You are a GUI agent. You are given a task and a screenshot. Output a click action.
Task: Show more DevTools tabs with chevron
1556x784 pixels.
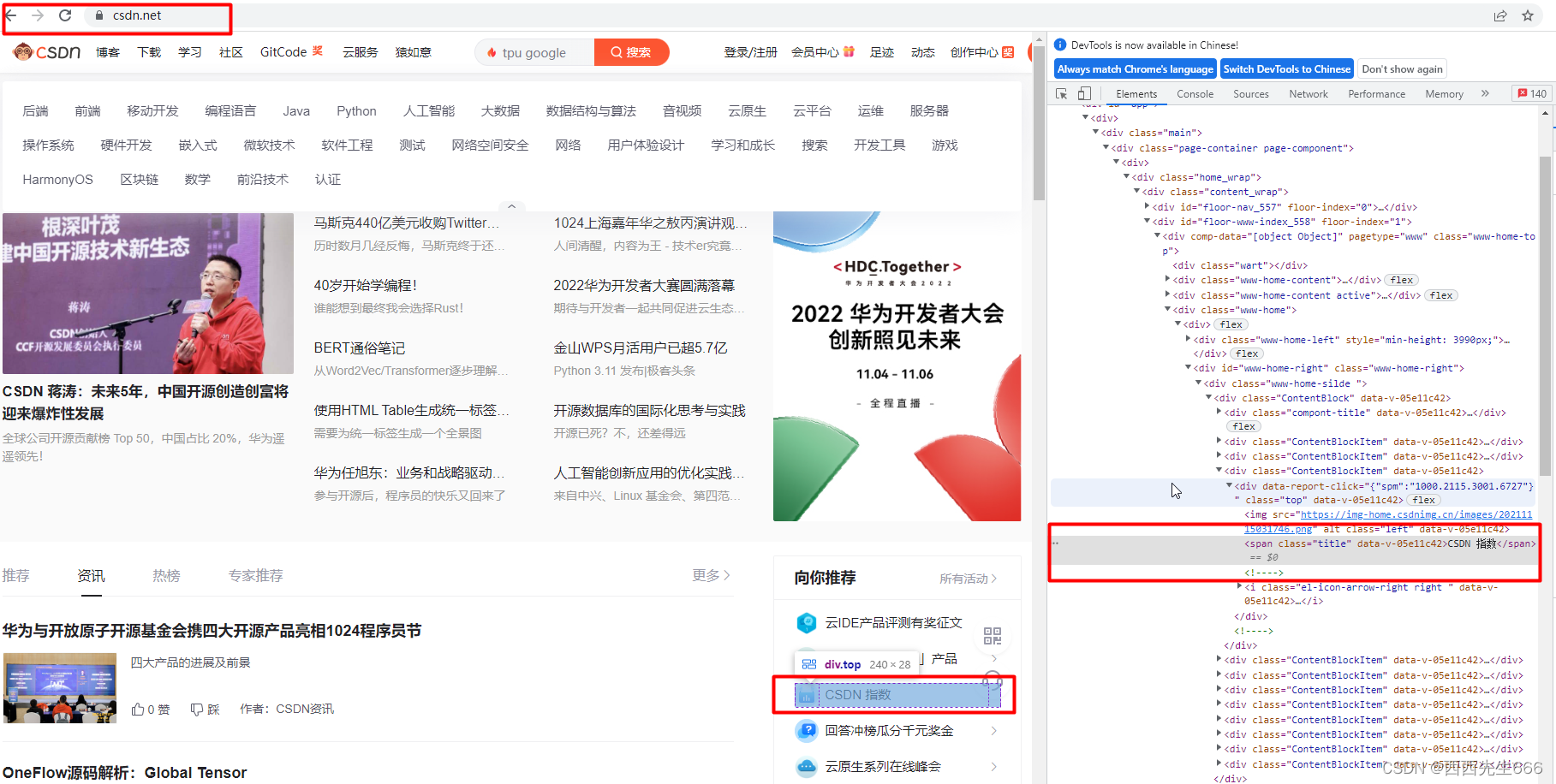pyautogui.click(x=1485, y=94)
